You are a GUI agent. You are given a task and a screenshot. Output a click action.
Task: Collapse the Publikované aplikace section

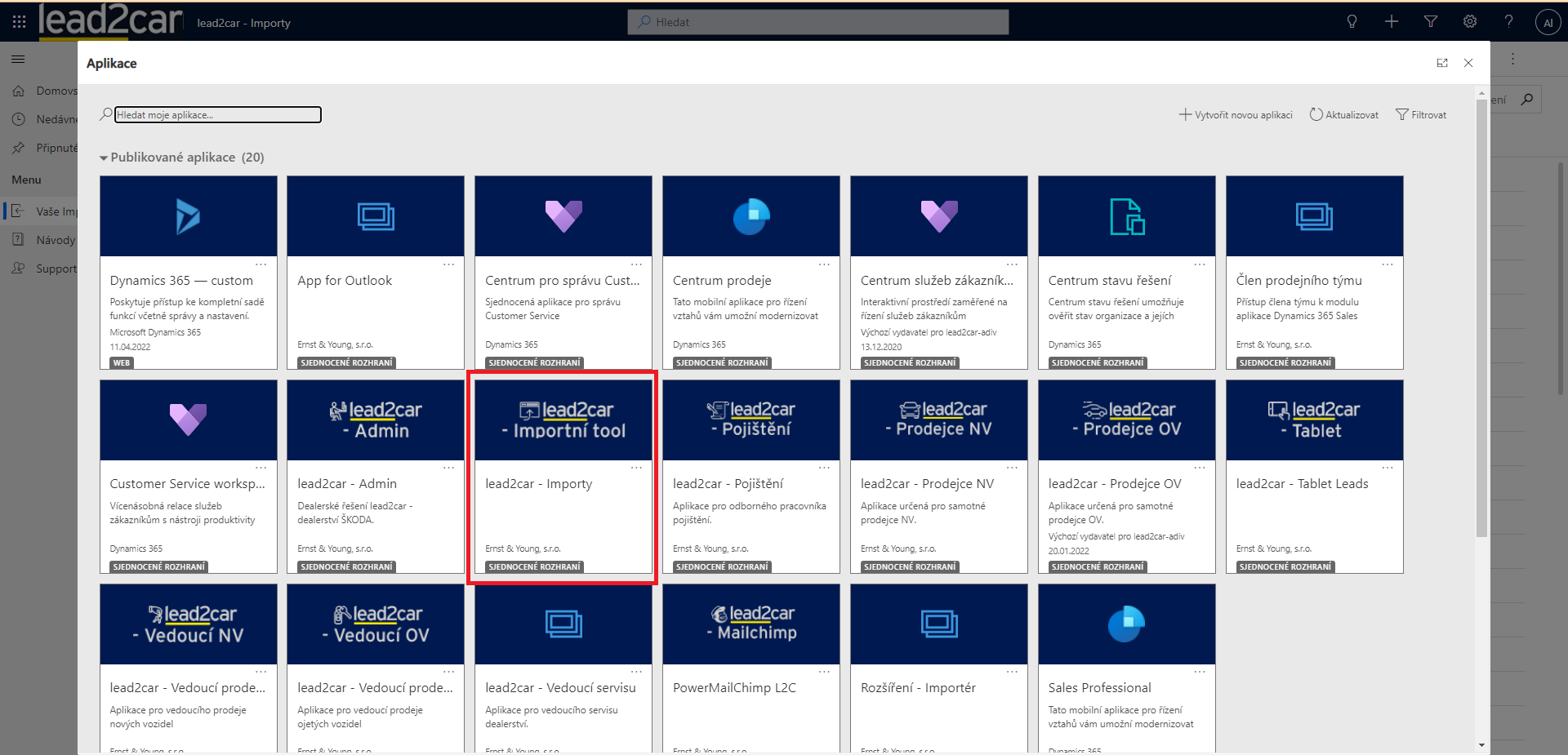coord(104,158)
